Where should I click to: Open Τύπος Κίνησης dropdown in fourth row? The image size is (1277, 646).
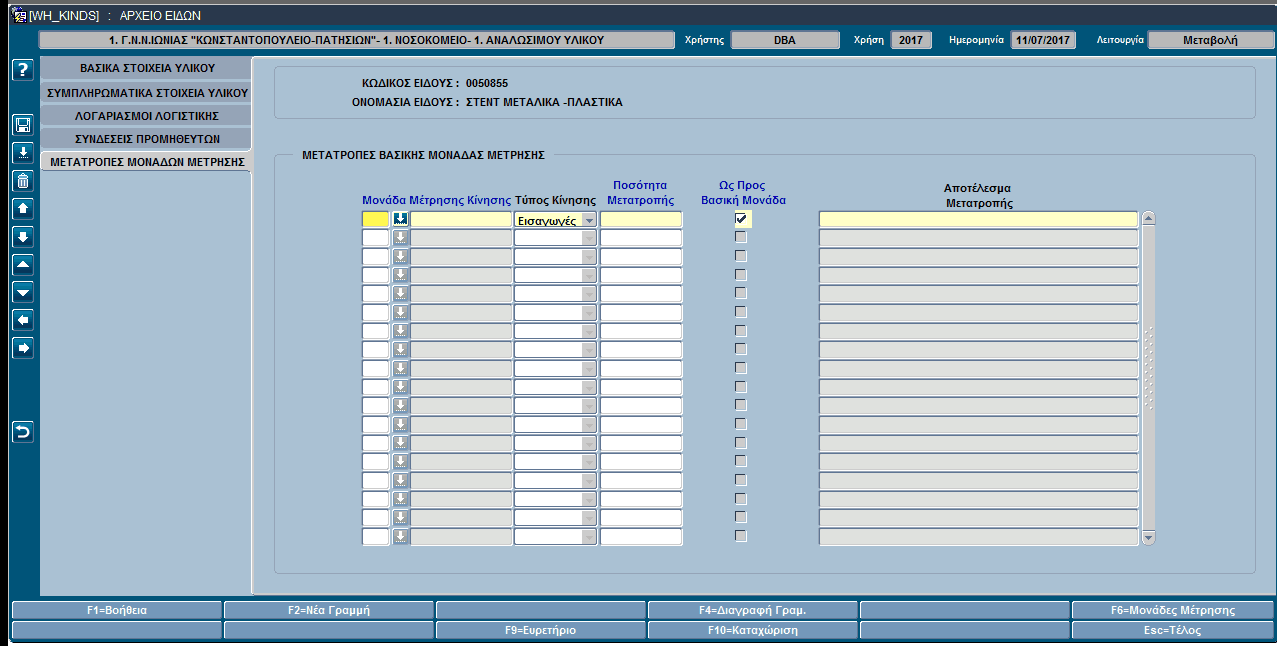589,275
